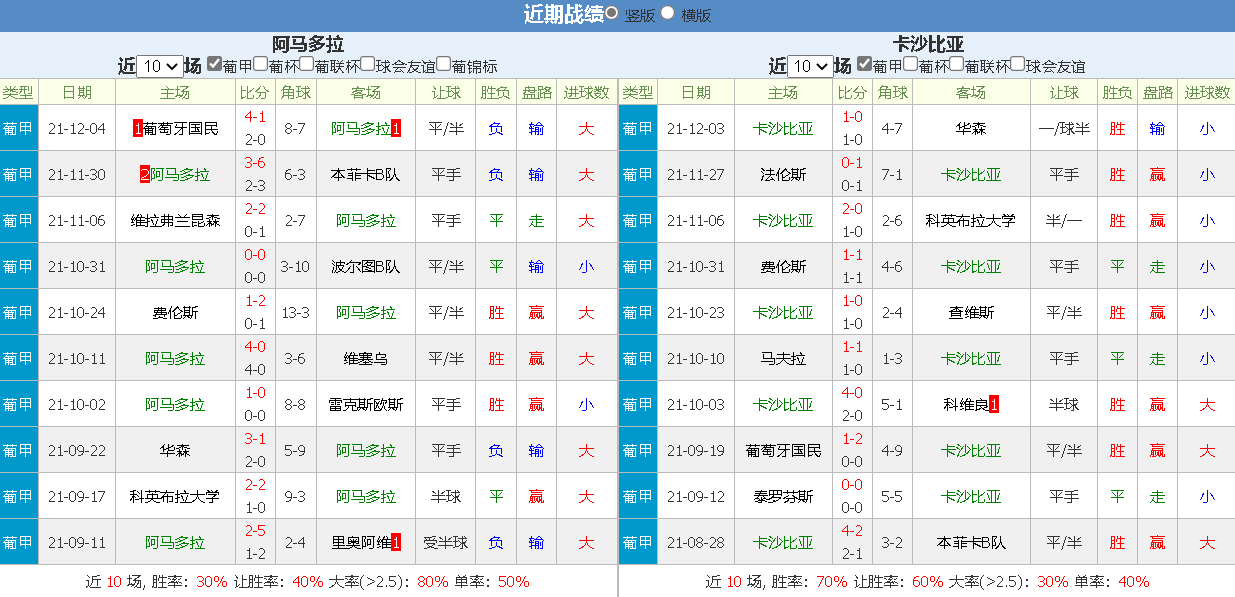Open 查维斯 team link
Image resolution: width=1235 pixels, height=597 pixels.
pos(971,313)
